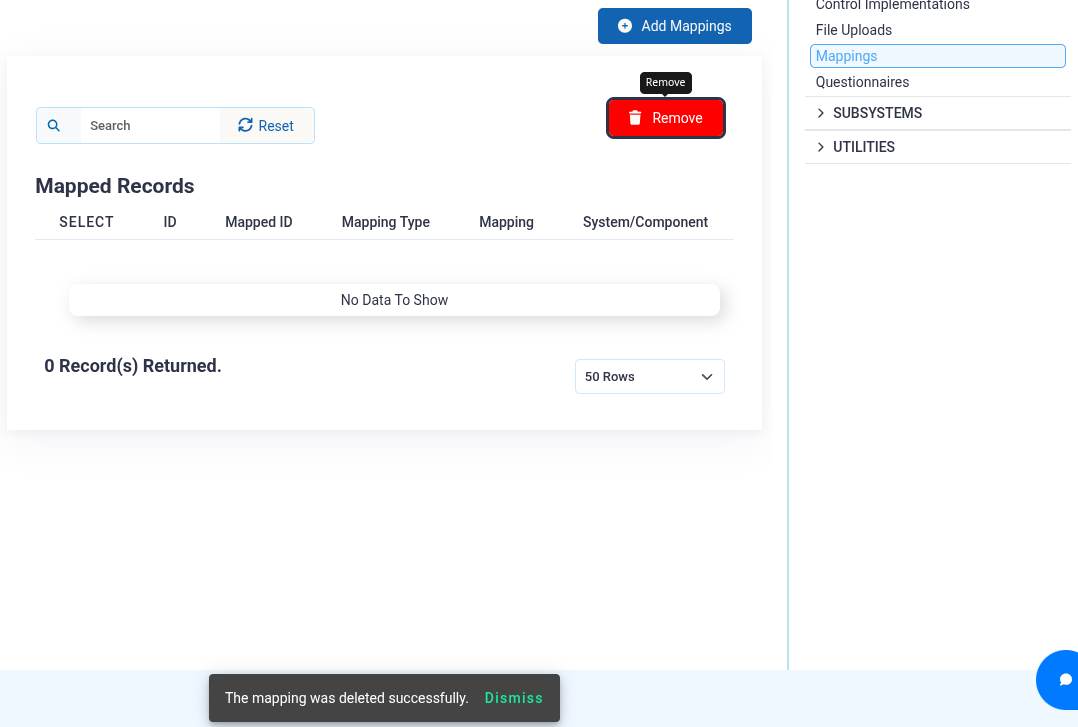Click the SUBSYSTEMS chevron arrow
1078x727 pixels.
point(820,113)
